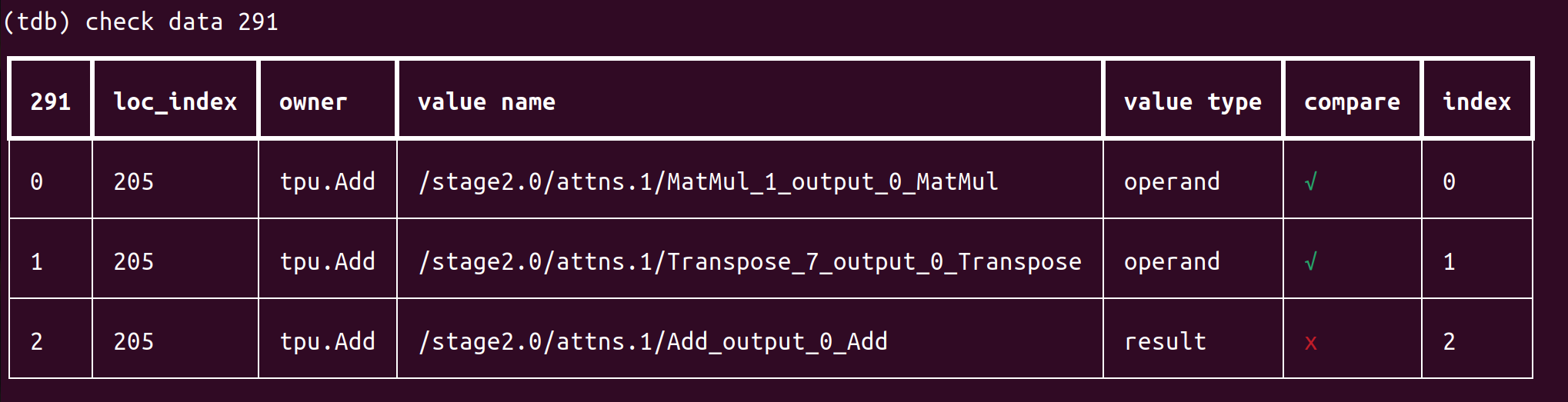Click the '291' header cell
This screenshot has width=1568, height=402.
coord(50,101)
